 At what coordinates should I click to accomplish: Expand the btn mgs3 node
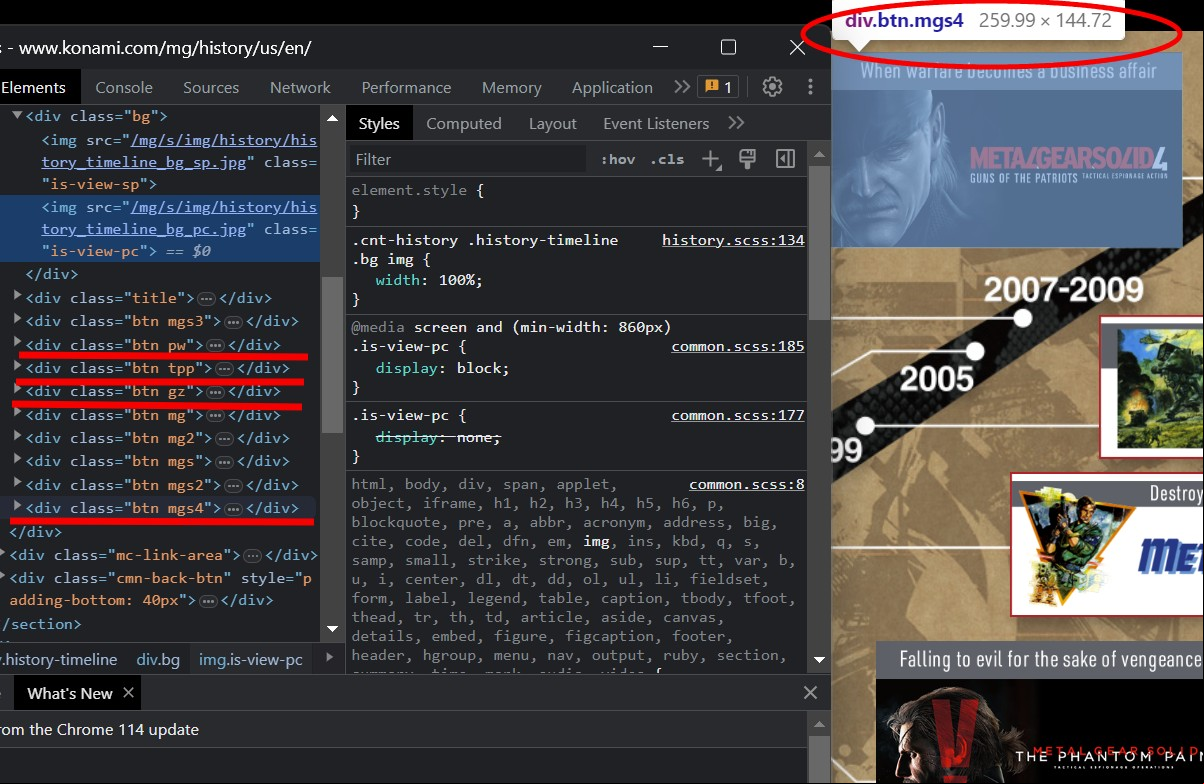pos(17,321)
